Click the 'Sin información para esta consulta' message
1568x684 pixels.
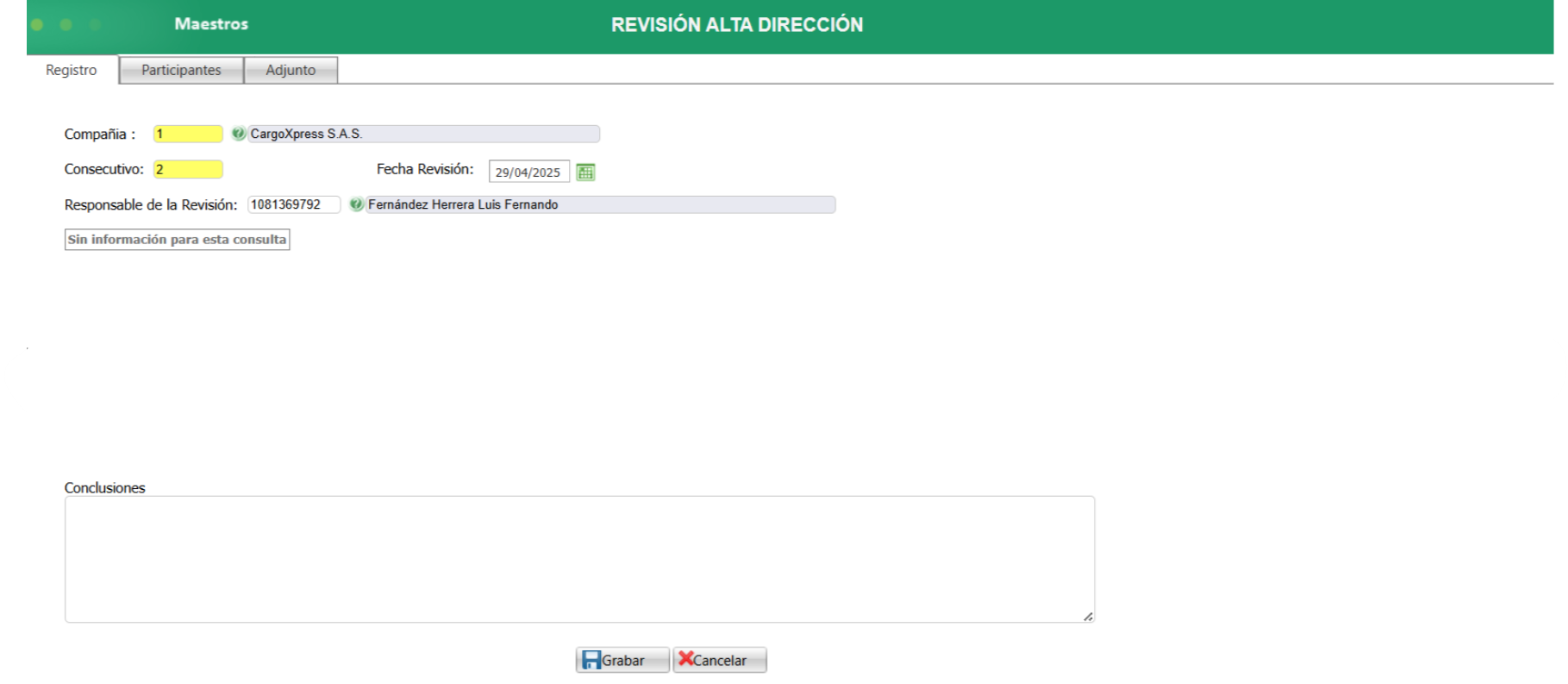pos(177,239)
